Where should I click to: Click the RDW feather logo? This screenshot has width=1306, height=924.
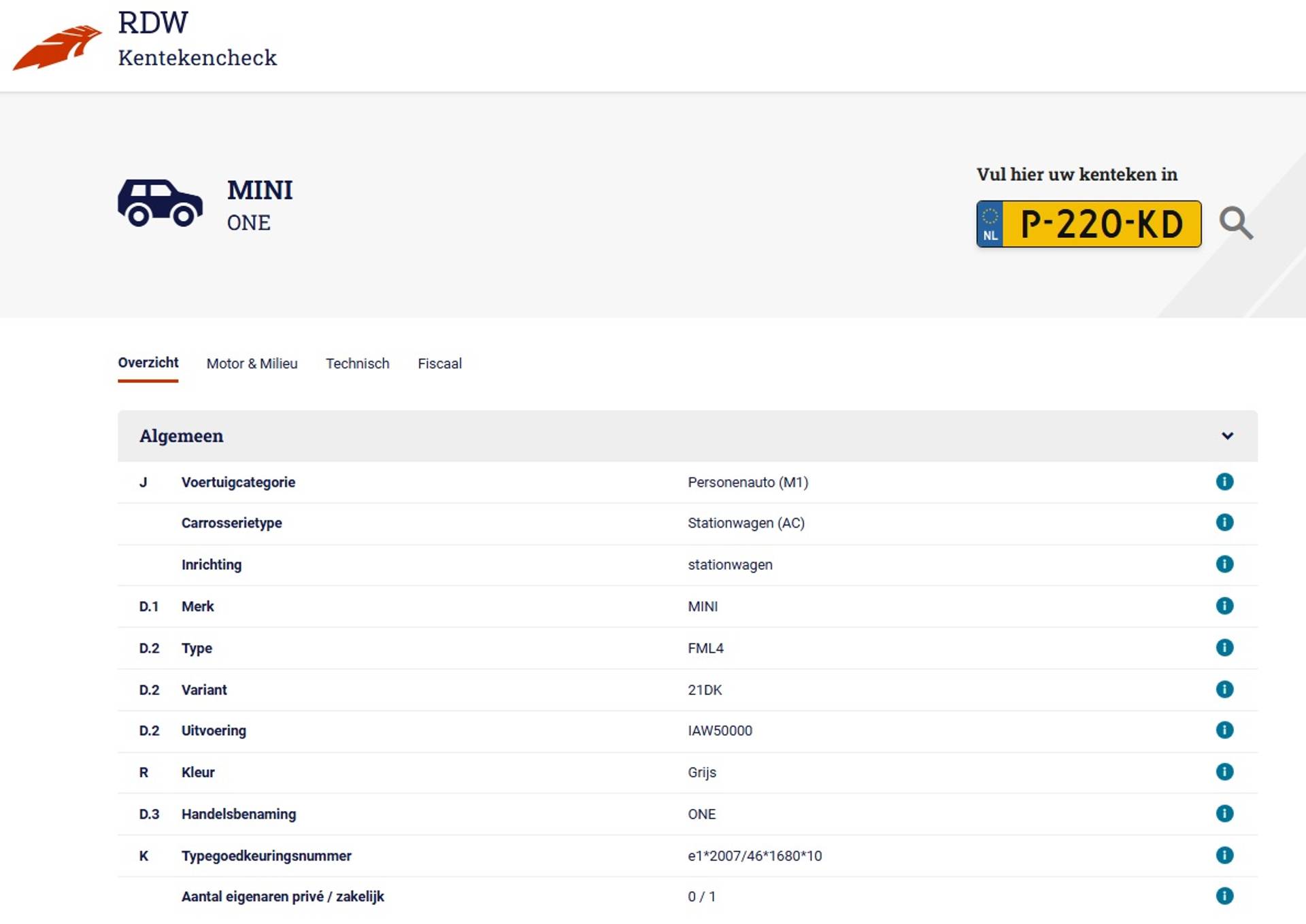click(x=57, y=47)
